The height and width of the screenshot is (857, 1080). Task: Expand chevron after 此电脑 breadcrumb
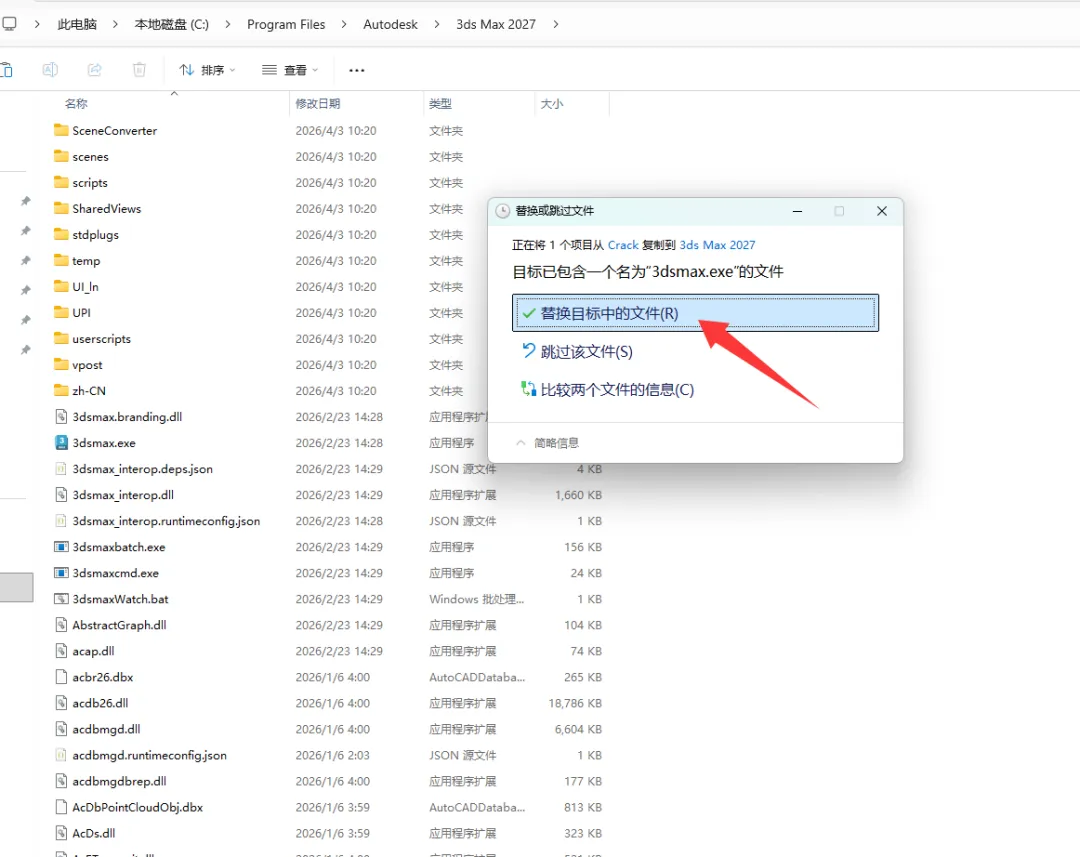[115, 24]
